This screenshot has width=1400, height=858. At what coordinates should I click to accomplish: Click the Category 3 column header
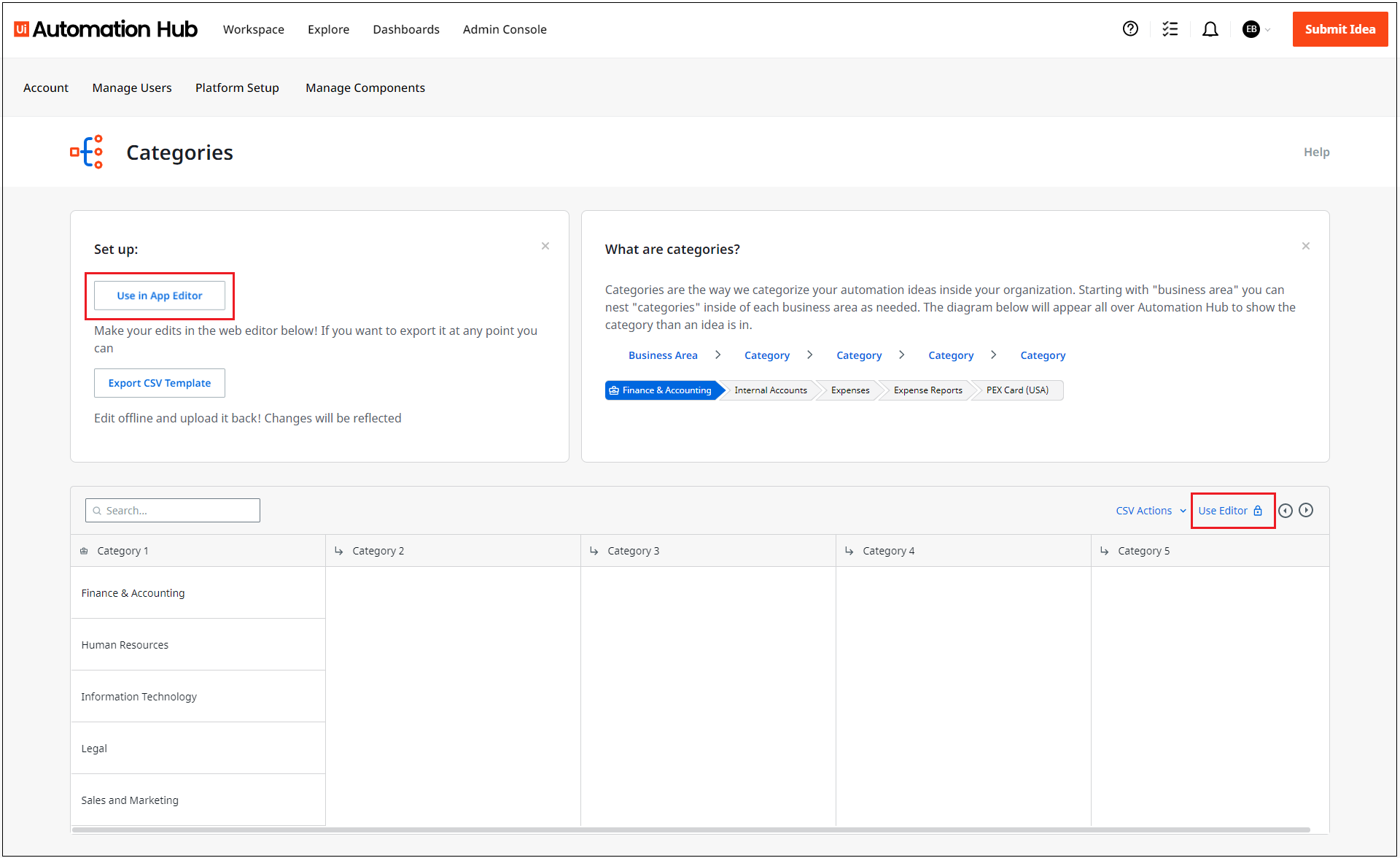[708, 551]
